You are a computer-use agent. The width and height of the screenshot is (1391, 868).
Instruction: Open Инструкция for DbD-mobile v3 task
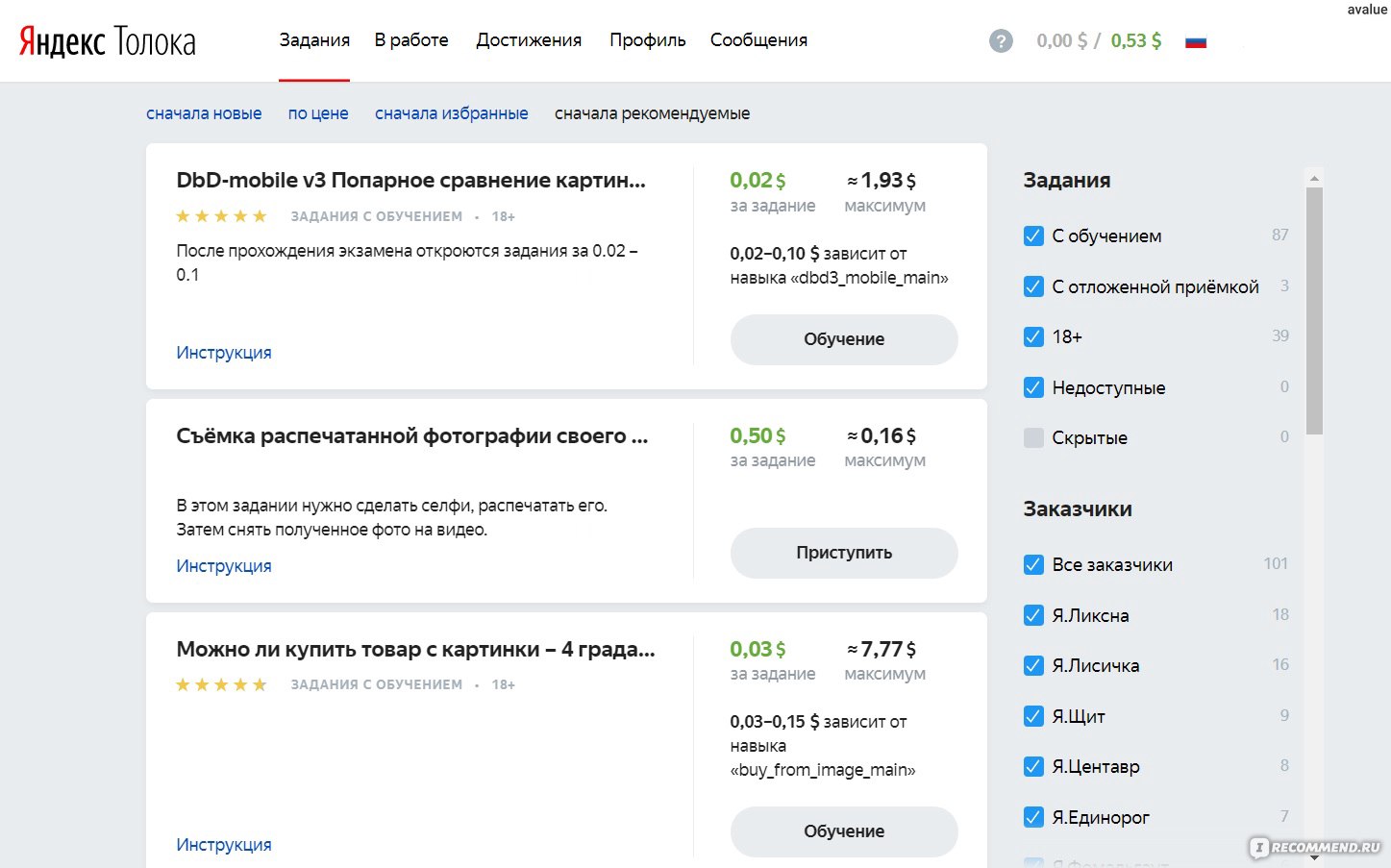click(224, 353)
